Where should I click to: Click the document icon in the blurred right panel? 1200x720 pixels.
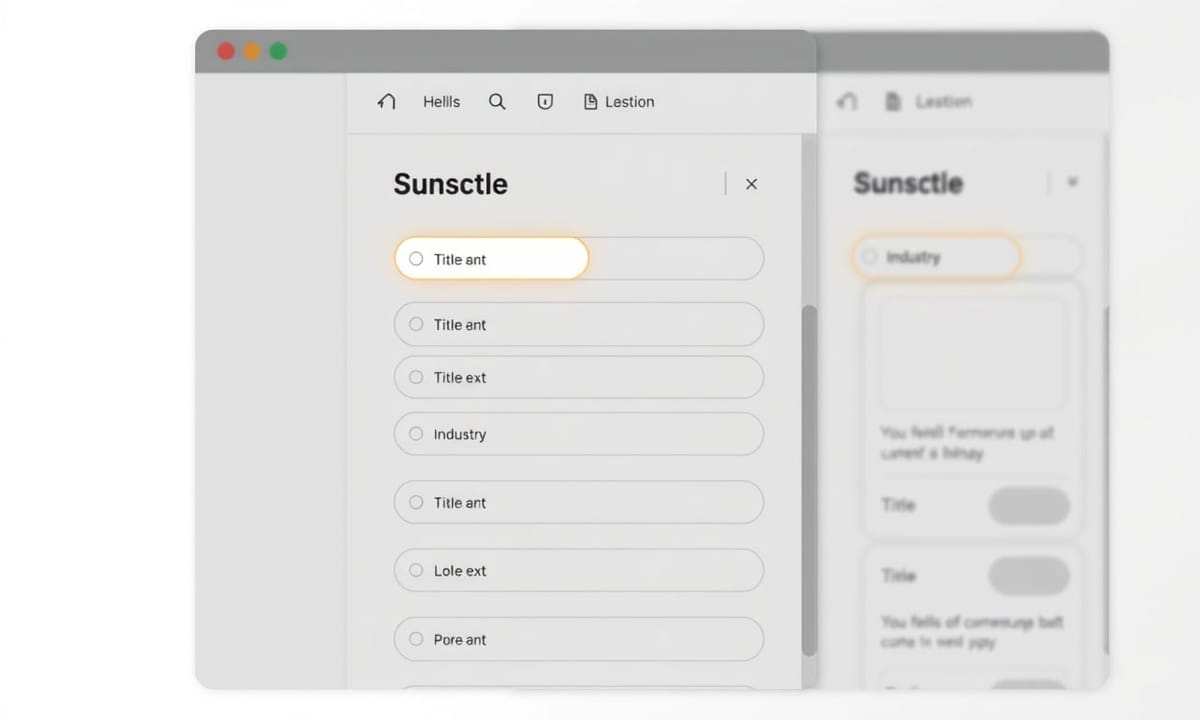[894, 102]
